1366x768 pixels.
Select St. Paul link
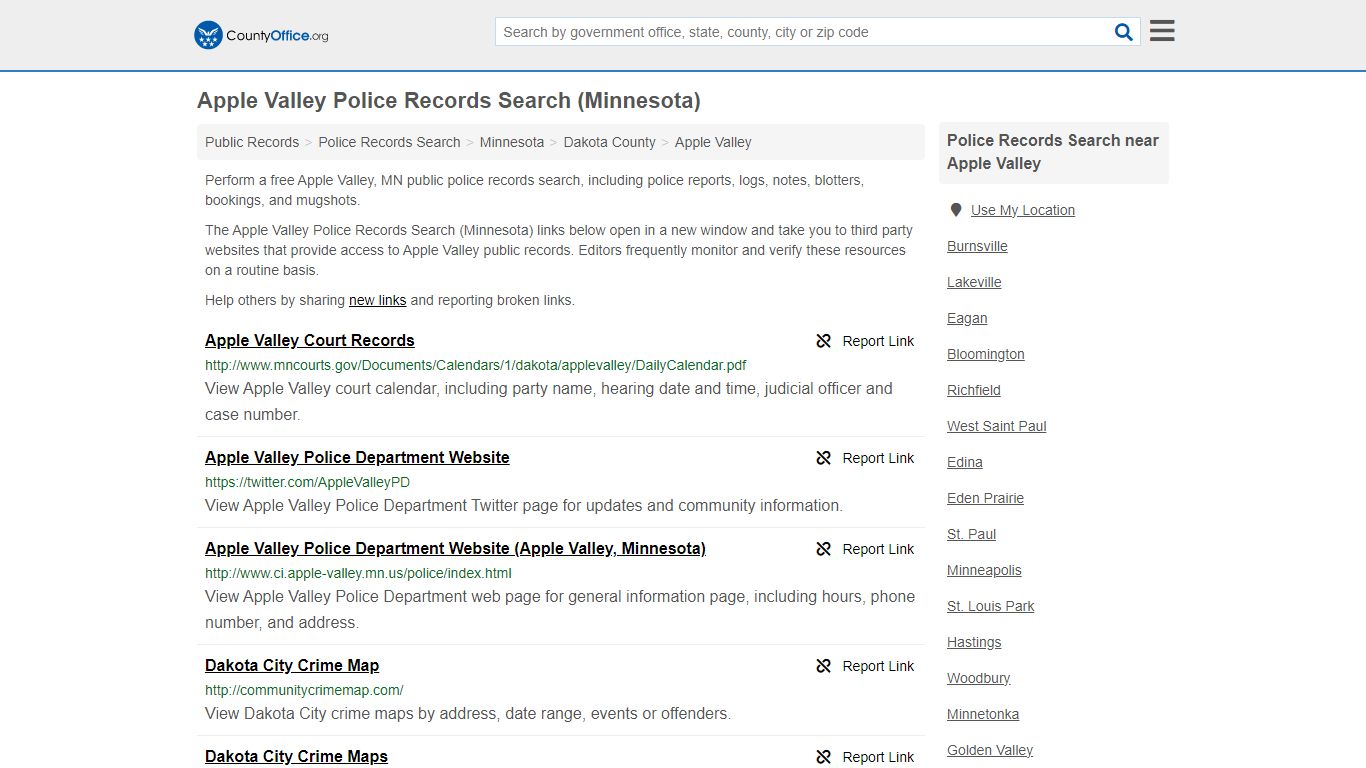pos(971,534)
